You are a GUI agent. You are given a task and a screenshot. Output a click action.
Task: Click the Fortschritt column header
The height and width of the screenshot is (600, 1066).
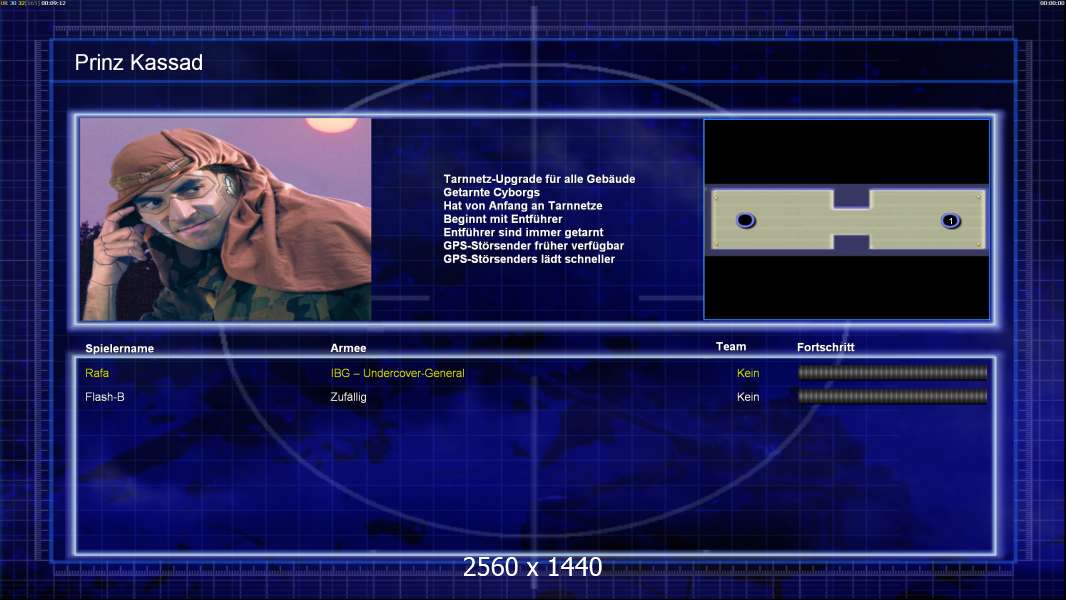tap(825, 347)
